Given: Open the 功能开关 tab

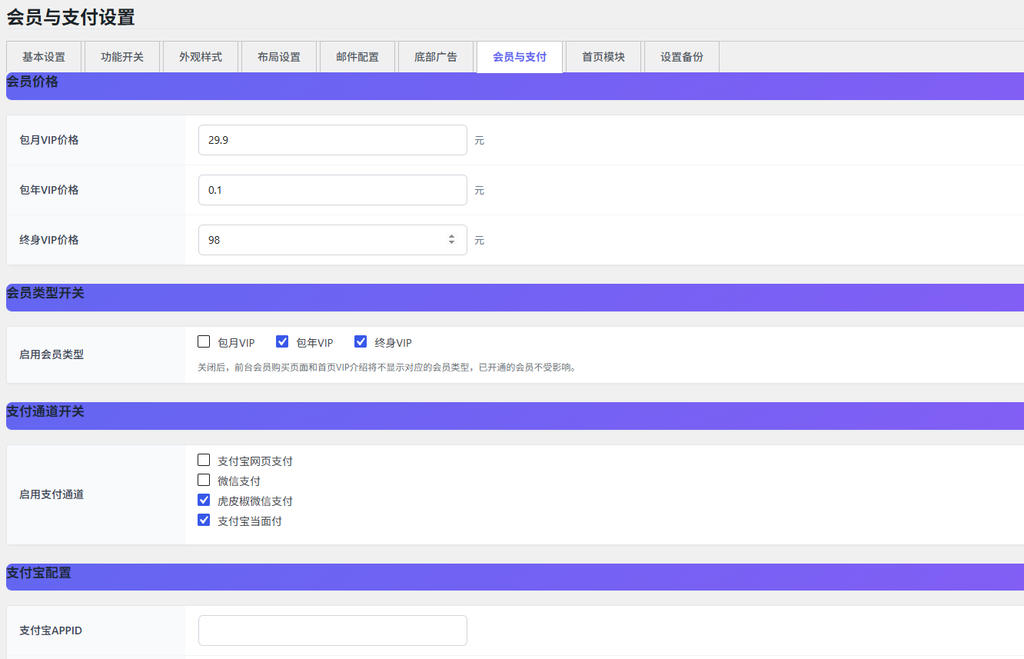Looking at the screenshot, I should tap(122, 57).
